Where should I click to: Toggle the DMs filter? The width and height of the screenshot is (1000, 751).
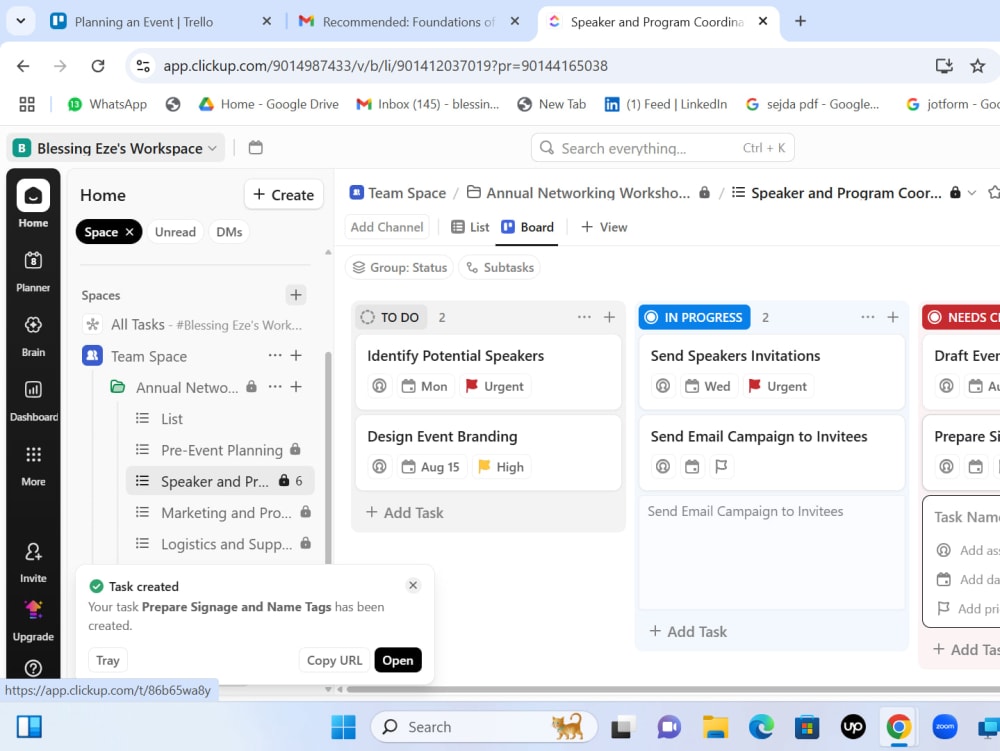coord(229,232)
